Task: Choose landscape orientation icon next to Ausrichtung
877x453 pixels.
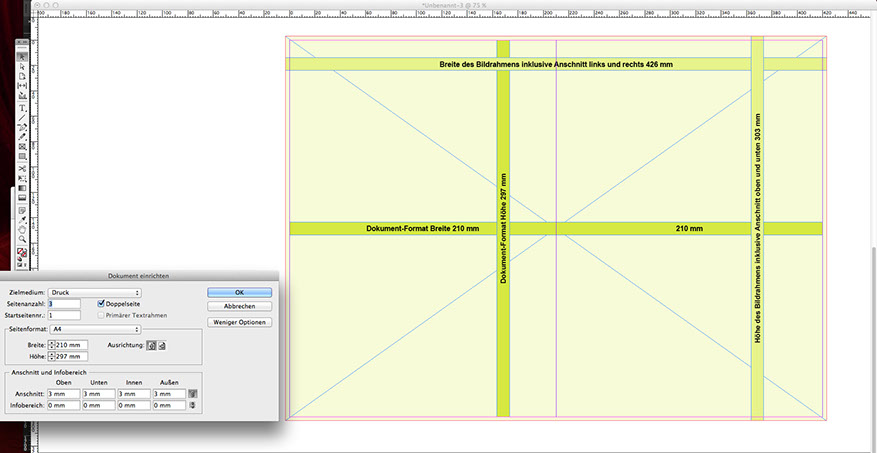Action: click(x=162, y=345)
